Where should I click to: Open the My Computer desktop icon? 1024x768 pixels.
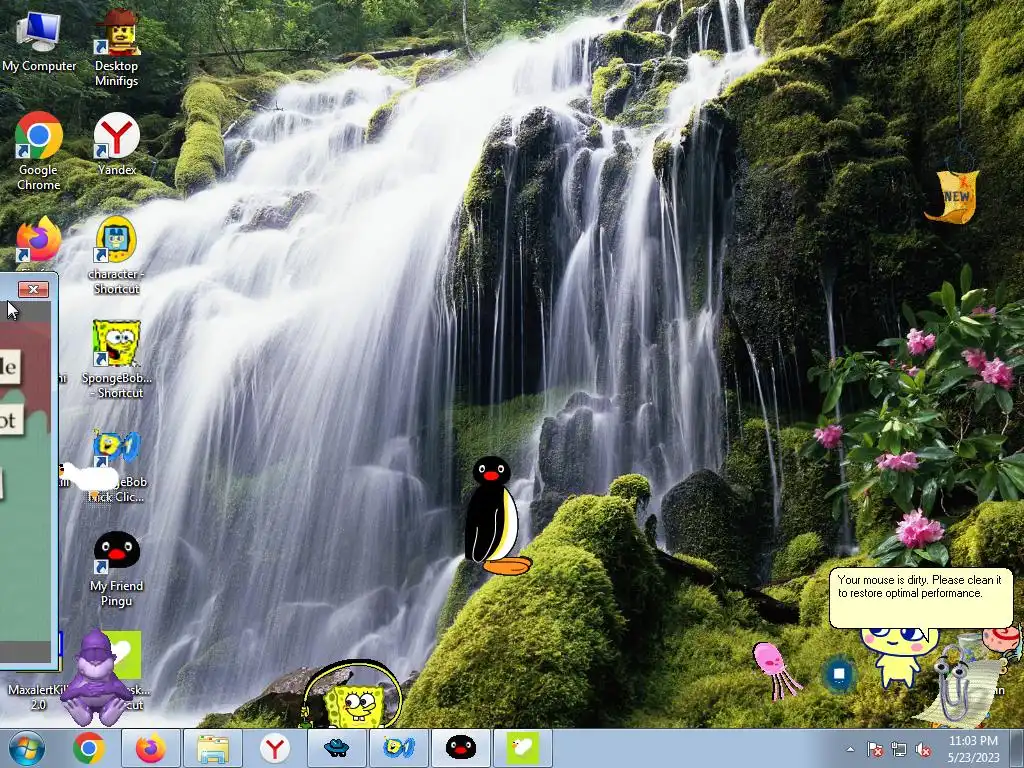coord(39,40)
